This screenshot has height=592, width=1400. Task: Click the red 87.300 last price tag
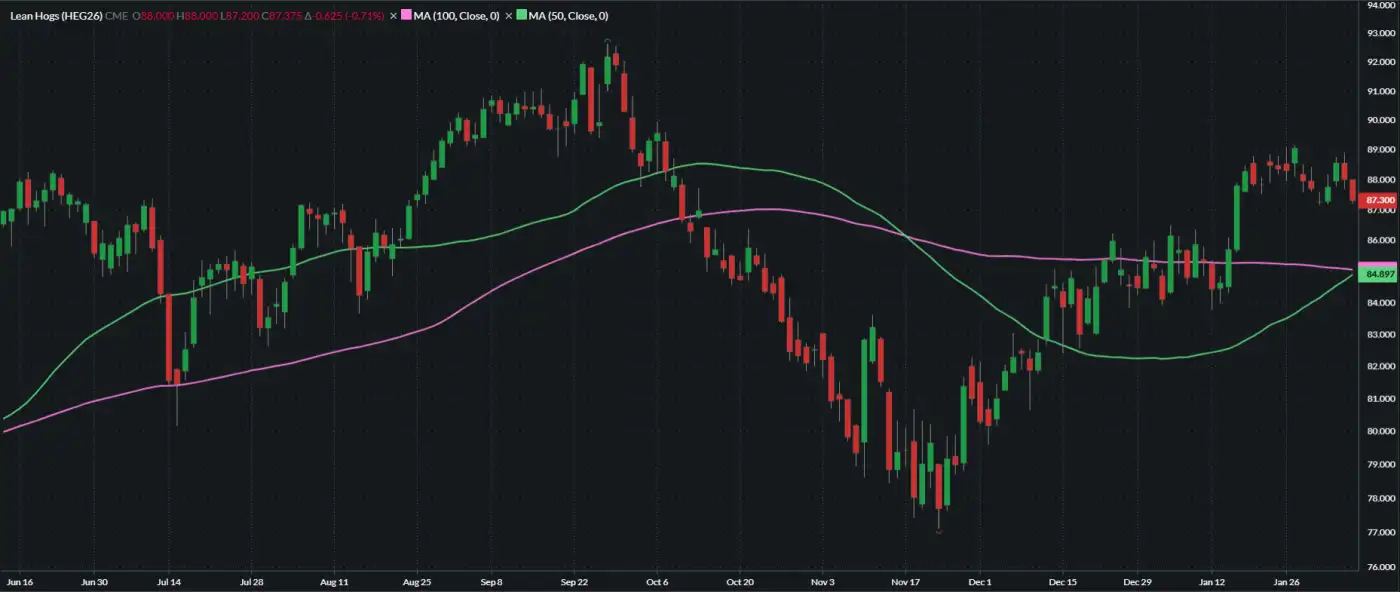[1379, 200]
